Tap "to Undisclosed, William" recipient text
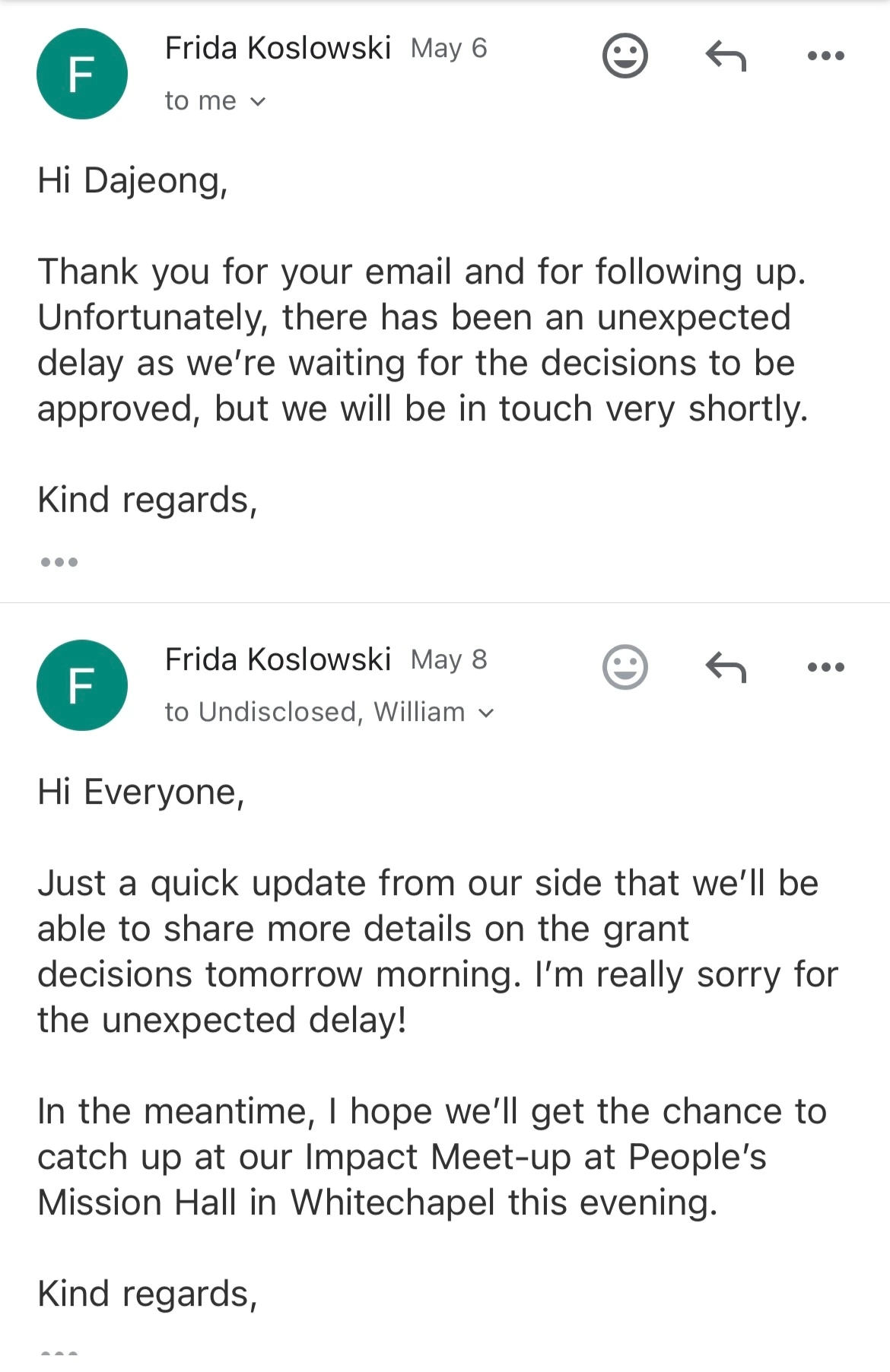 [x=315, y=713]
